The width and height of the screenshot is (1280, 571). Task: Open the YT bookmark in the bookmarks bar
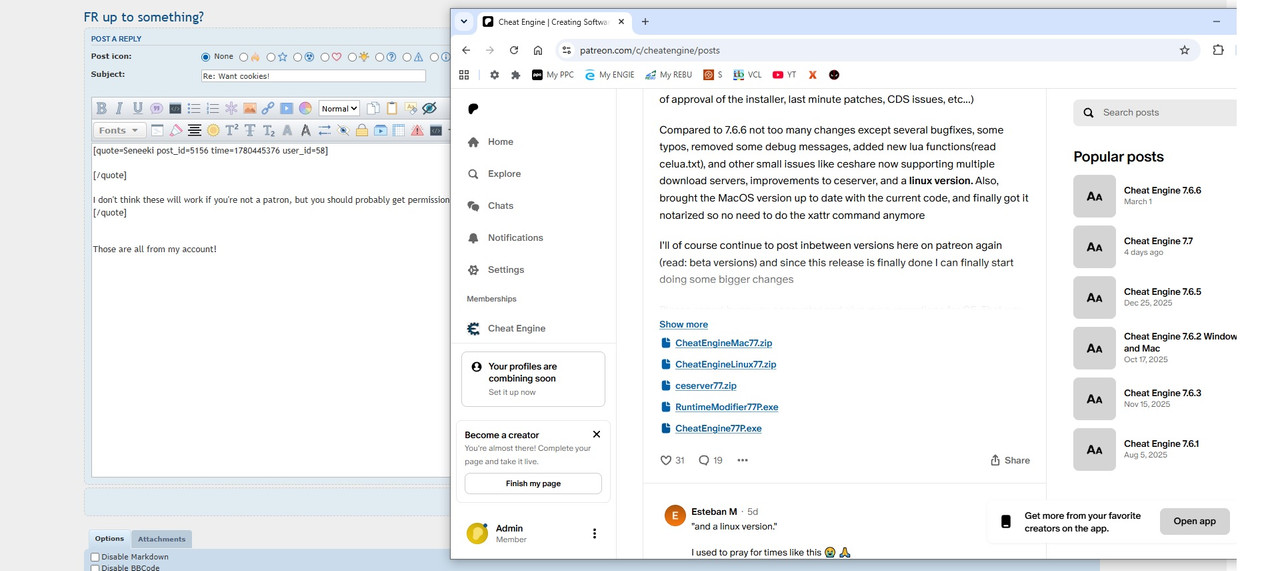click(x=784, y=75)
